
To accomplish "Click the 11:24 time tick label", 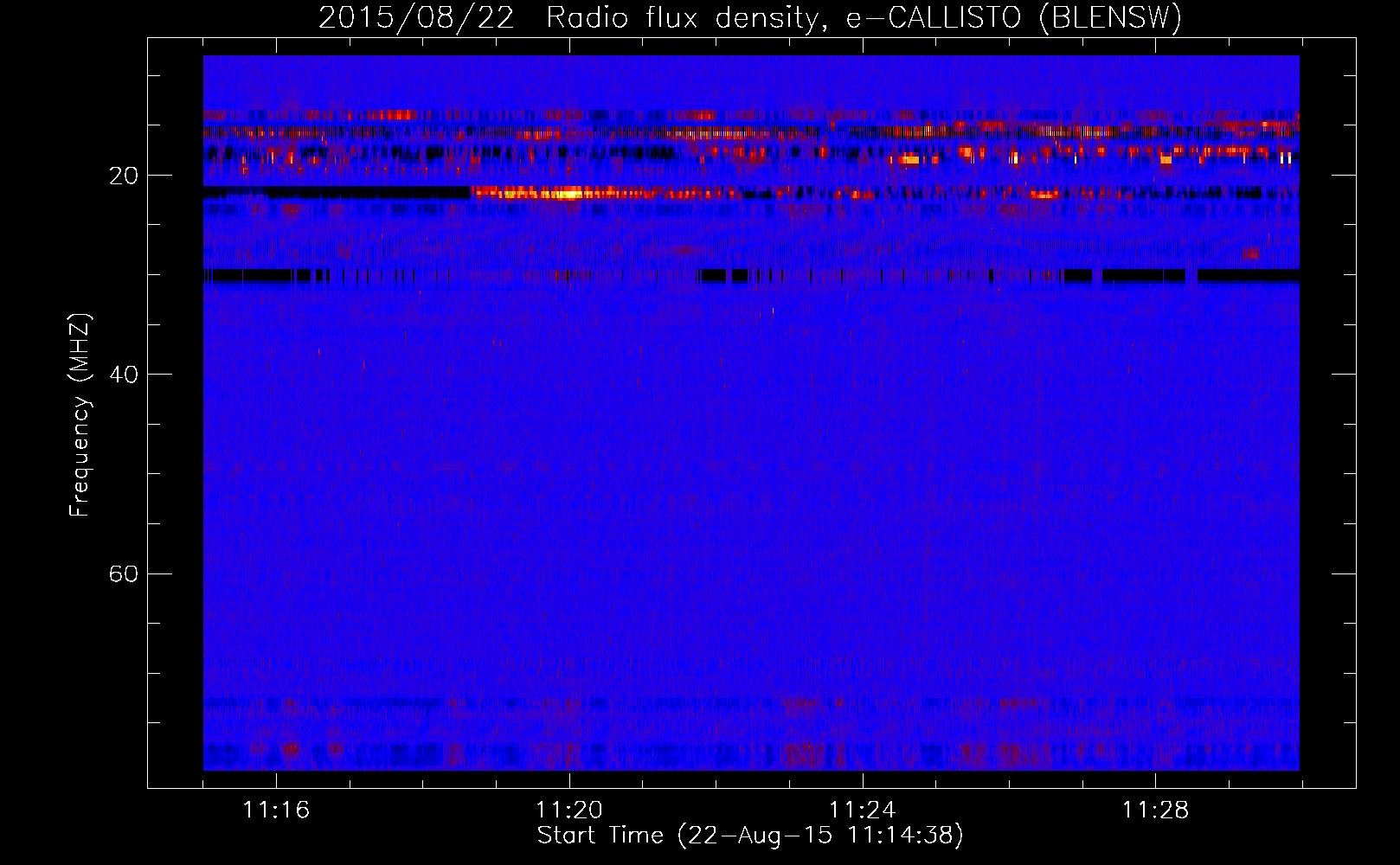I will point(863,811).
